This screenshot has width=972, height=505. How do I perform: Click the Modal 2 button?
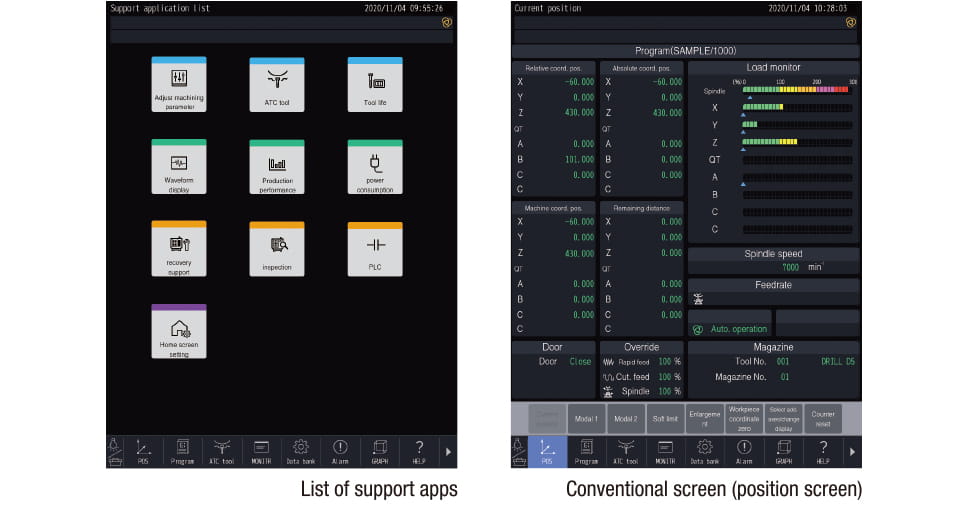pyautogui.click(x=625, y=419)
